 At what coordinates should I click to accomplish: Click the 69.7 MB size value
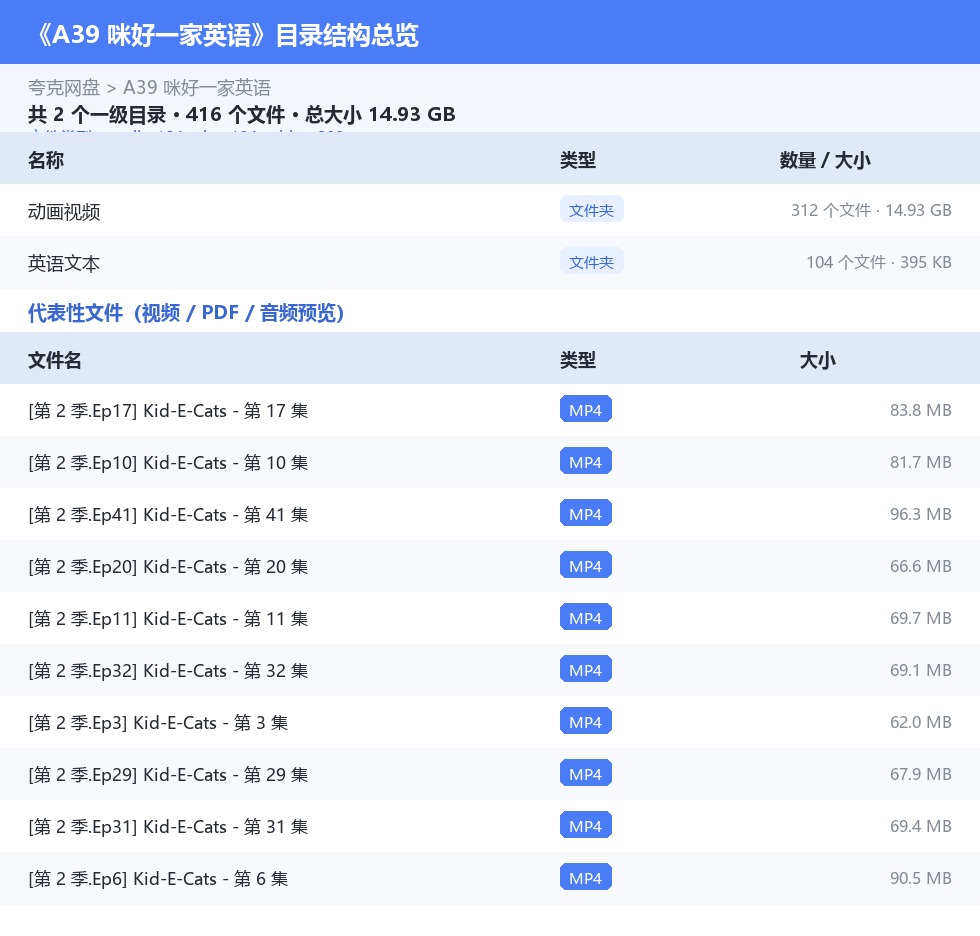coord(921,617)
